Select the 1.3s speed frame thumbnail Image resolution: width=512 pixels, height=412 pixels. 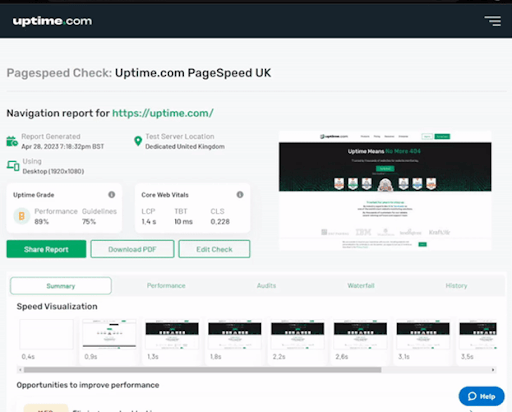click(172, 334)
